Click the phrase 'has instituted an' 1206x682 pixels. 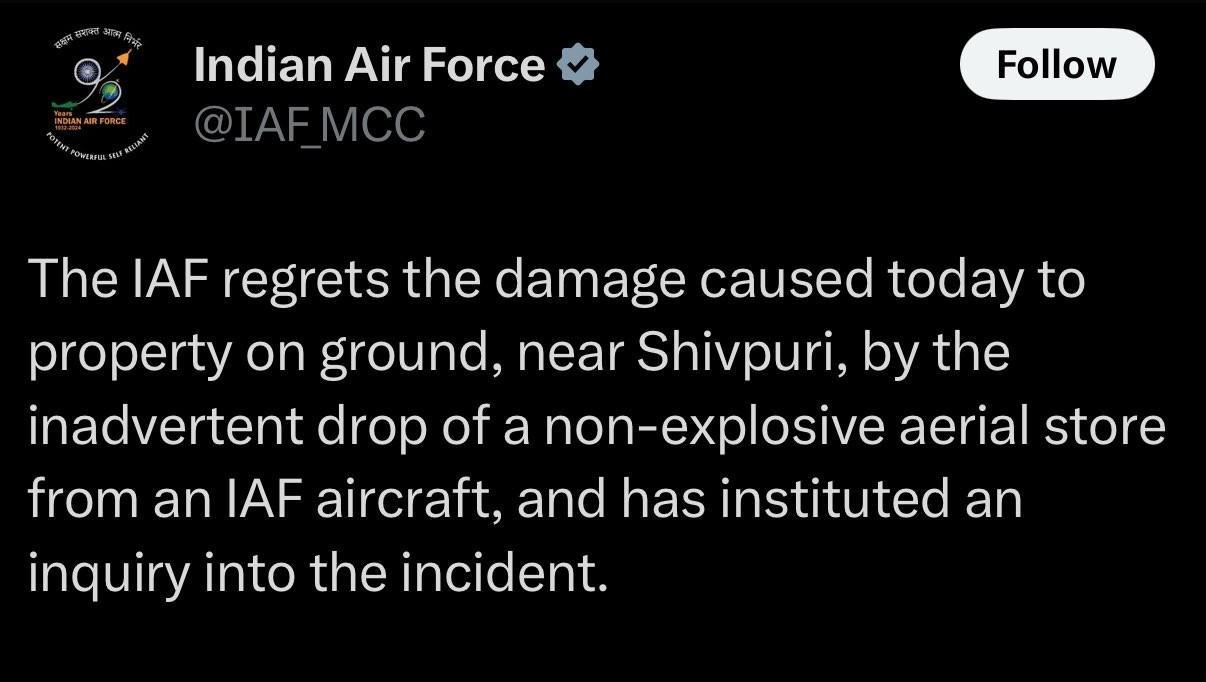coord(822,500)
